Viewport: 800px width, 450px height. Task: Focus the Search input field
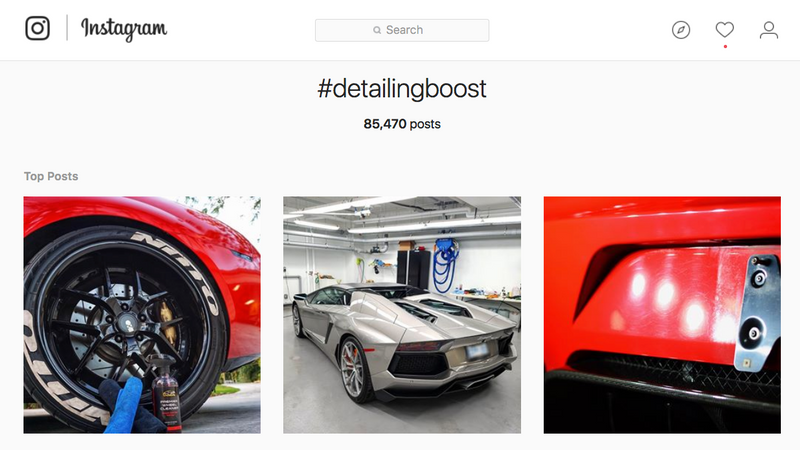pyautogui.click(x=402, y=30)
